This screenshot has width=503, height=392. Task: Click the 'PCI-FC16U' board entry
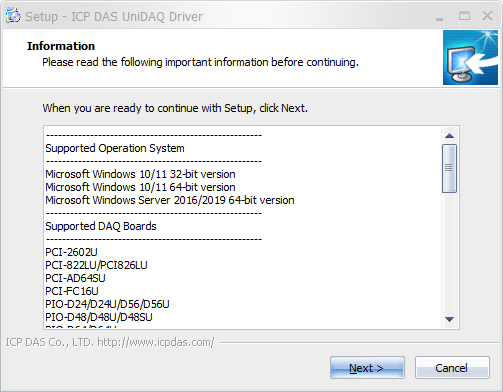(x=72, y=291)
